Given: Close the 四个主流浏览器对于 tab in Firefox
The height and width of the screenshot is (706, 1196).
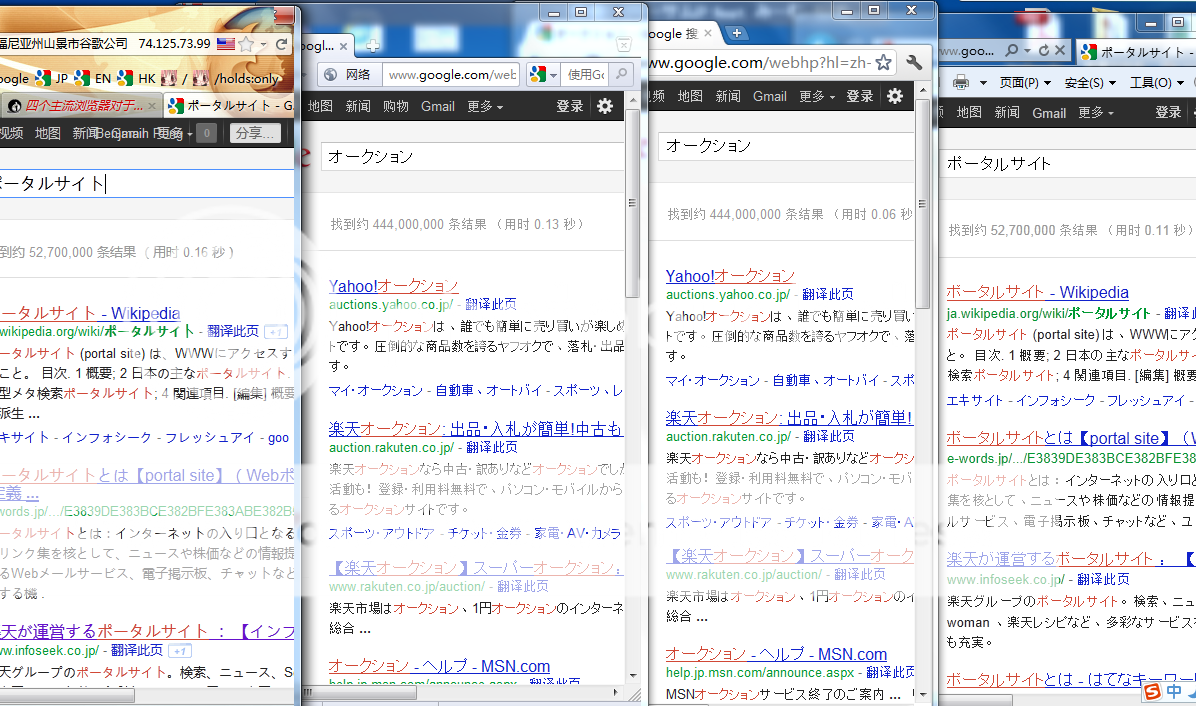Looking at the screenshot, I should click(152, 106).
